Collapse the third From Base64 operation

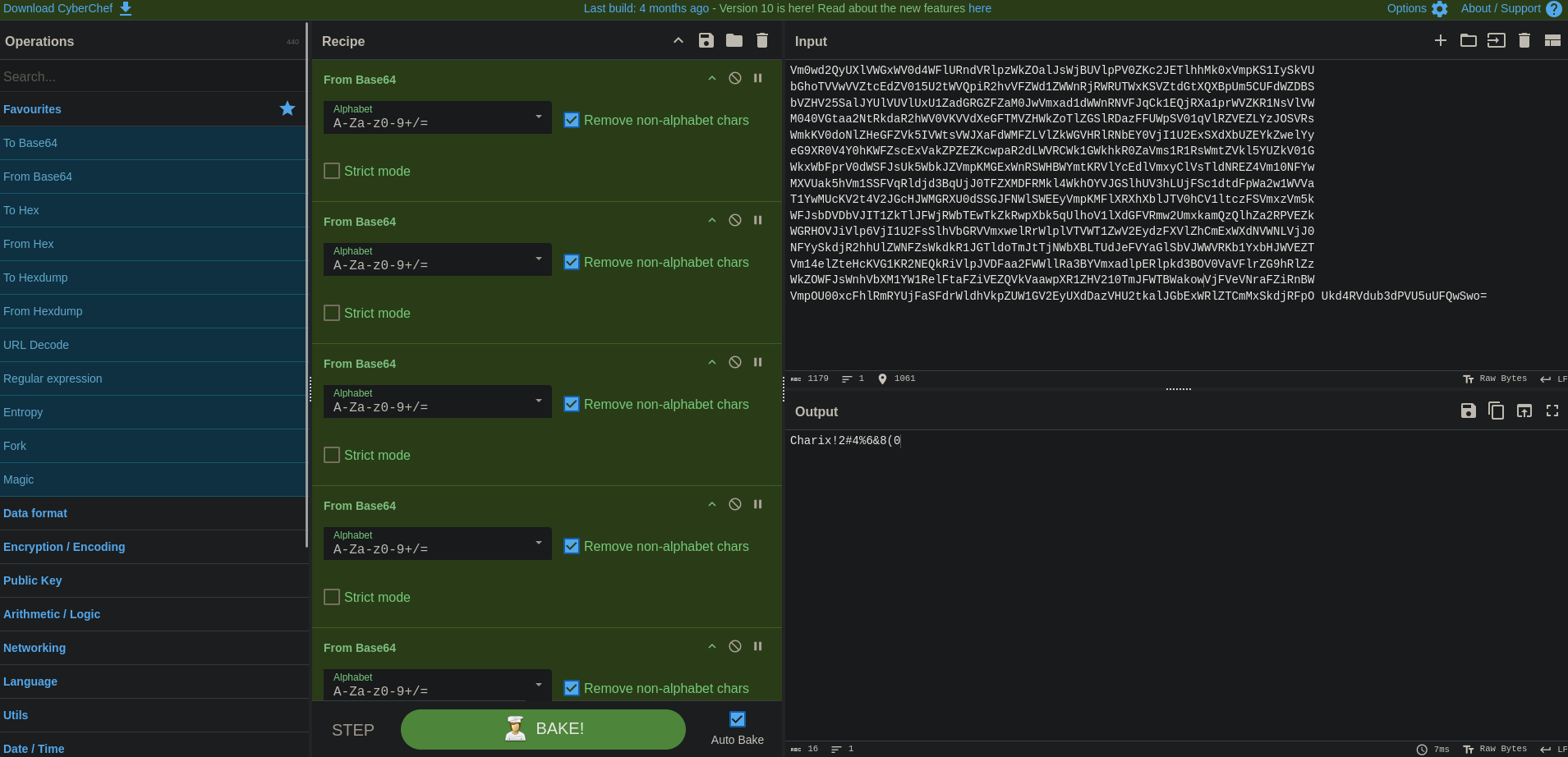pos(712,362)
